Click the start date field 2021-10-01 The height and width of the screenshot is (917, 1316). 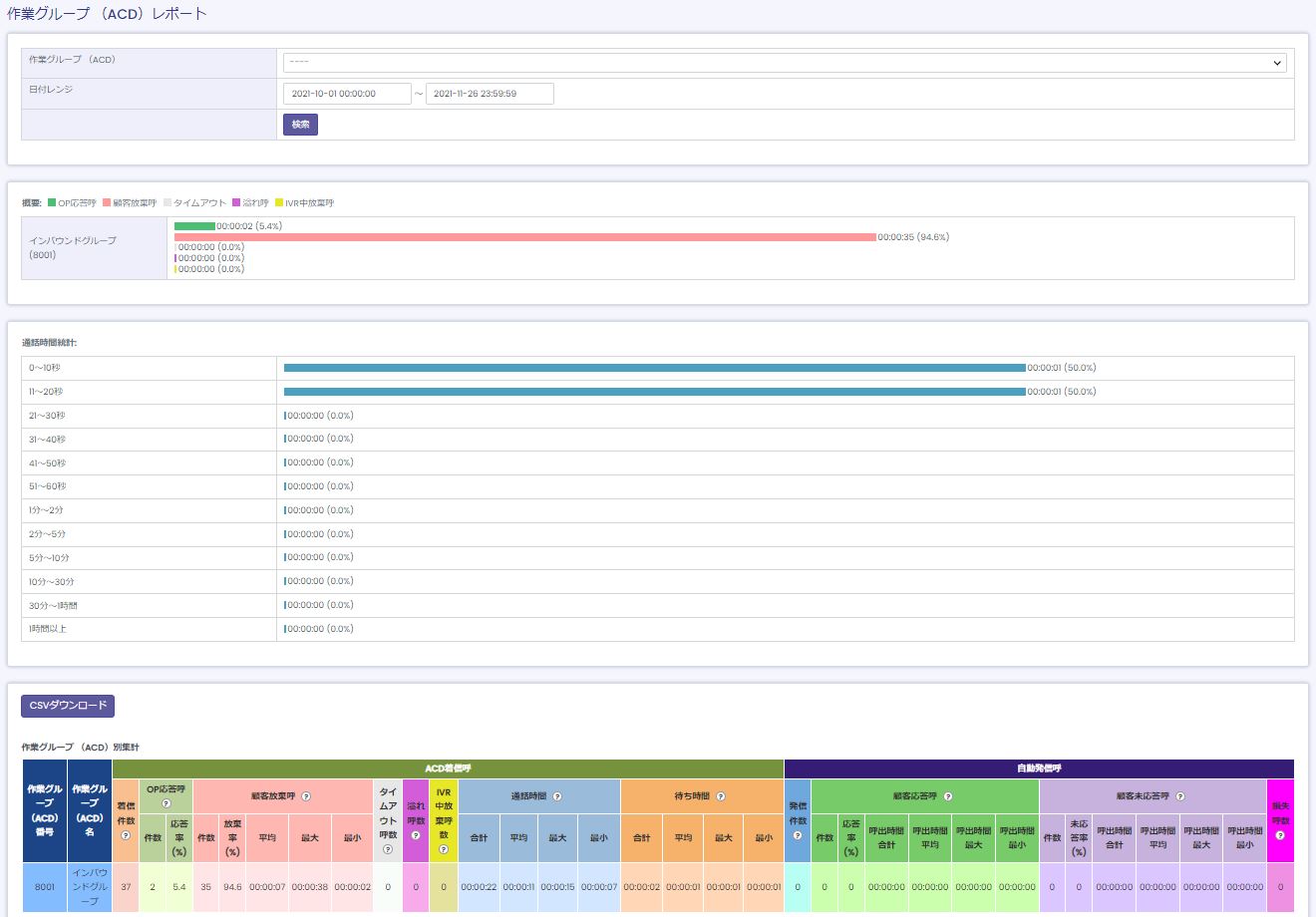[x=347, y=94]
